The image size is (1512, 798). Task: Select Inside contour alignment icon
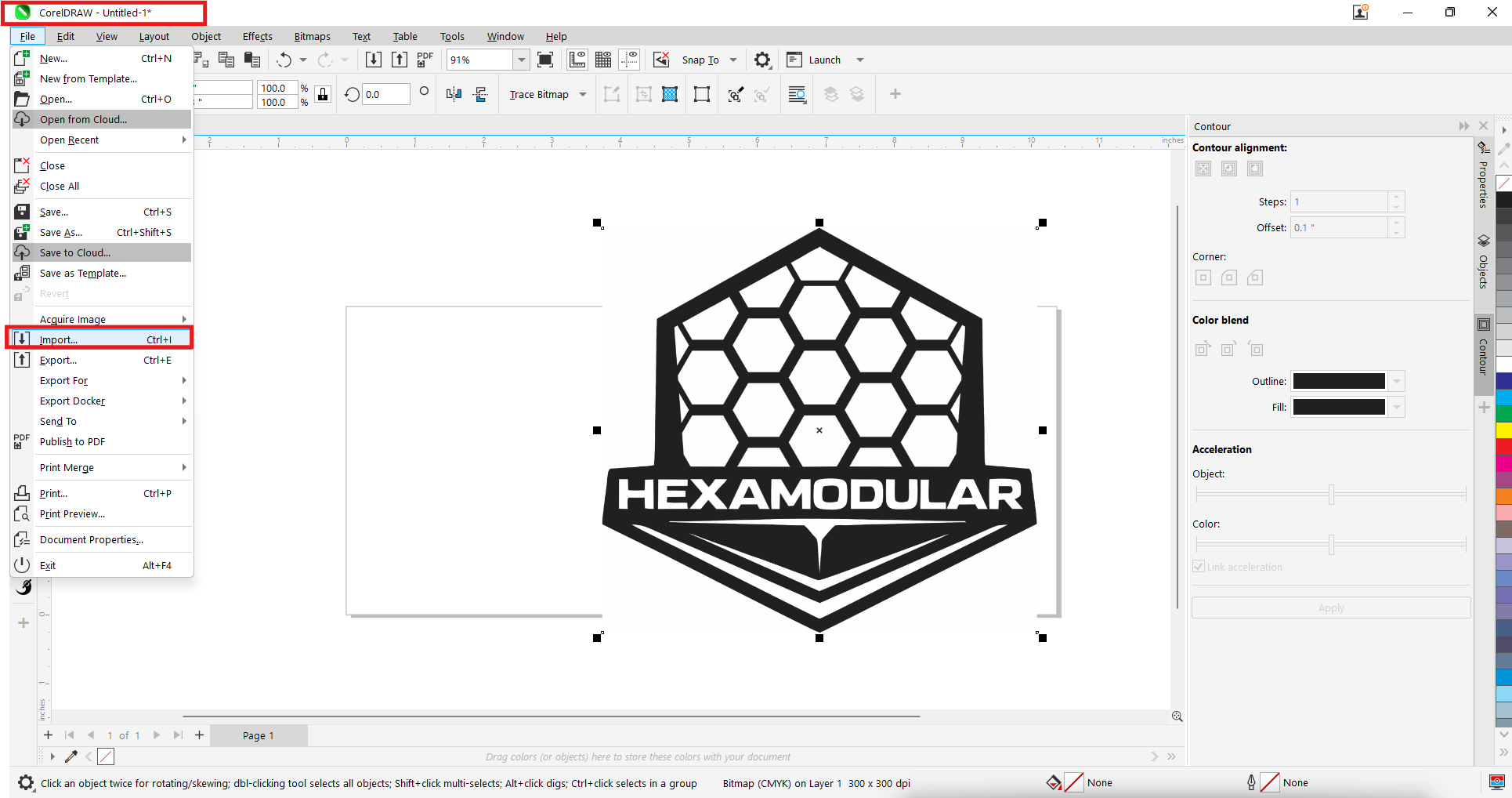click(1229, 169)
